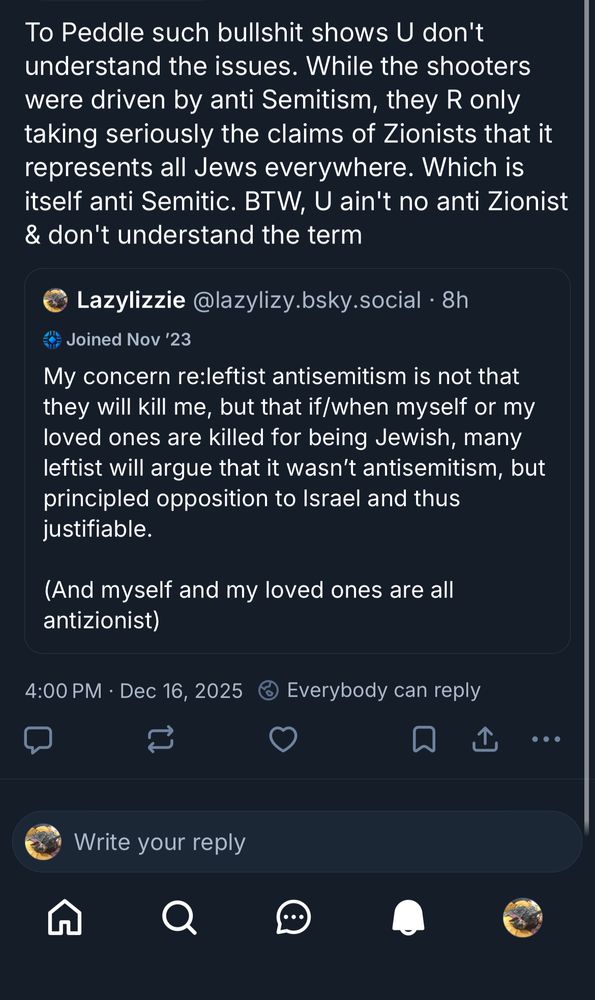The width and height of the screenshot is (595, 1000).
Task: Open the Search magnifier icon
Action: 179,916
